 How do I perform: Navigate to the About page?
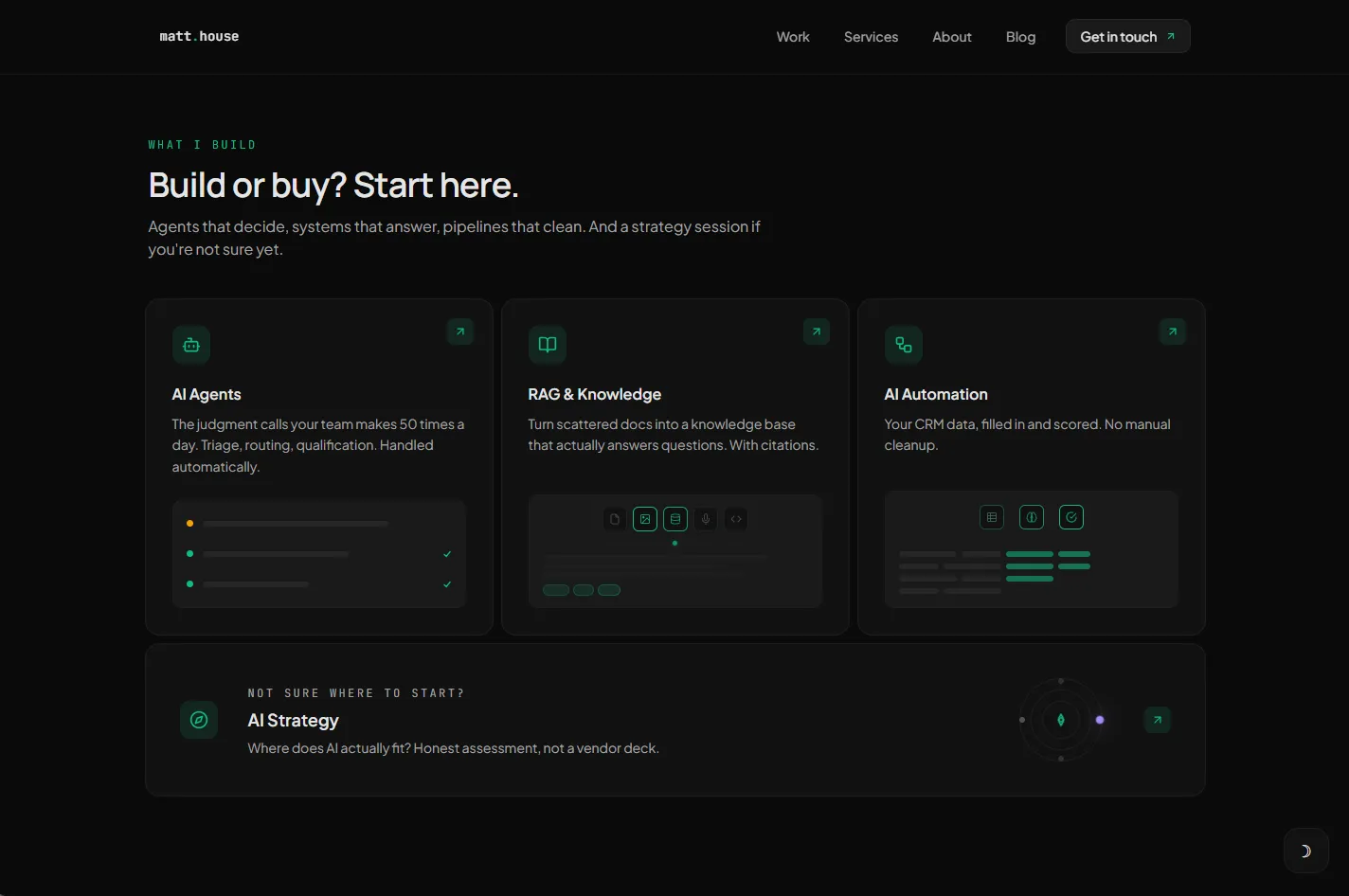point(952,37)
